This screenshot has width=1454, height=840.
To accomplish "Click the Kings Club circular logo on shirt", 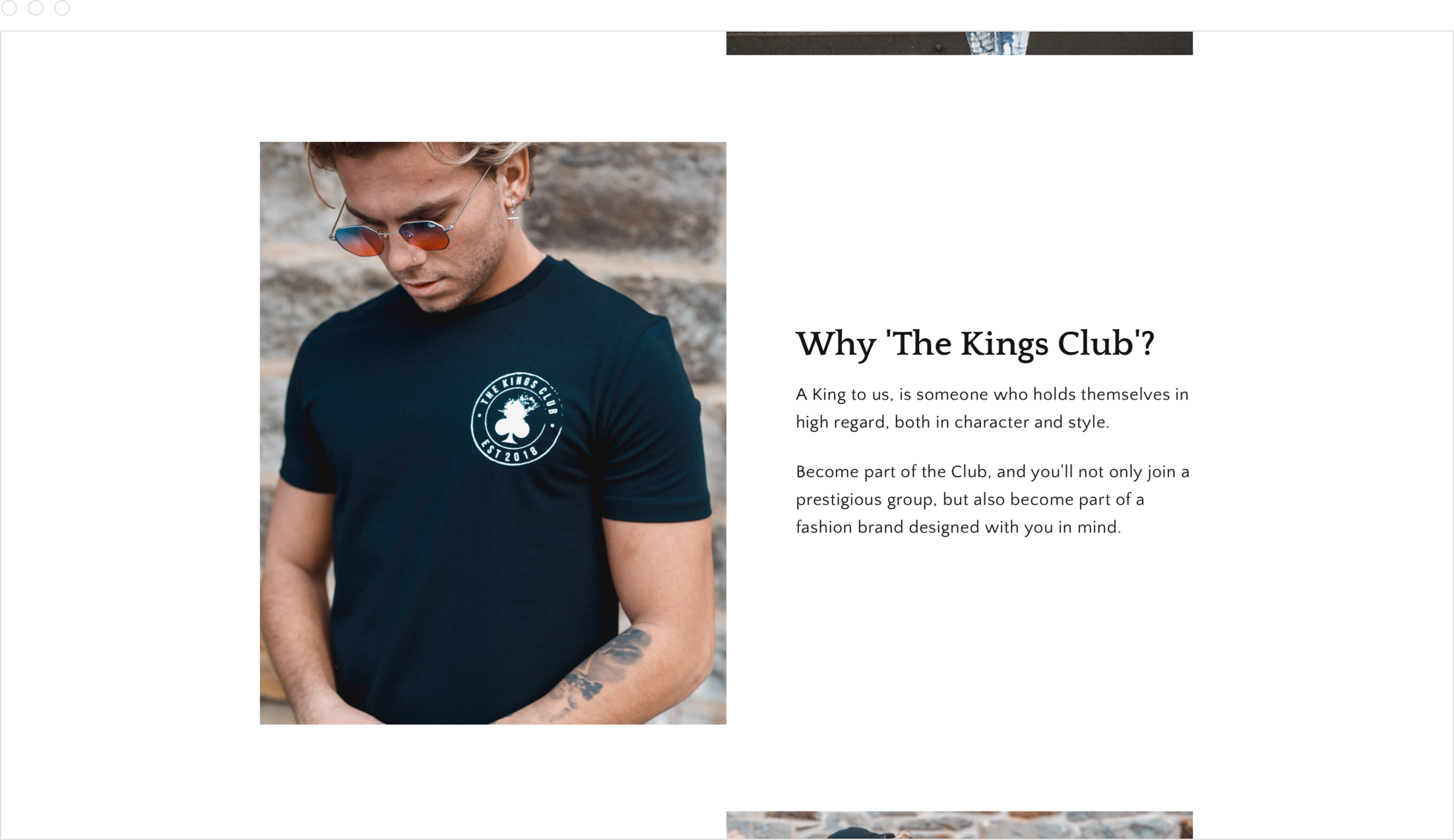I will tap(517, 419).
